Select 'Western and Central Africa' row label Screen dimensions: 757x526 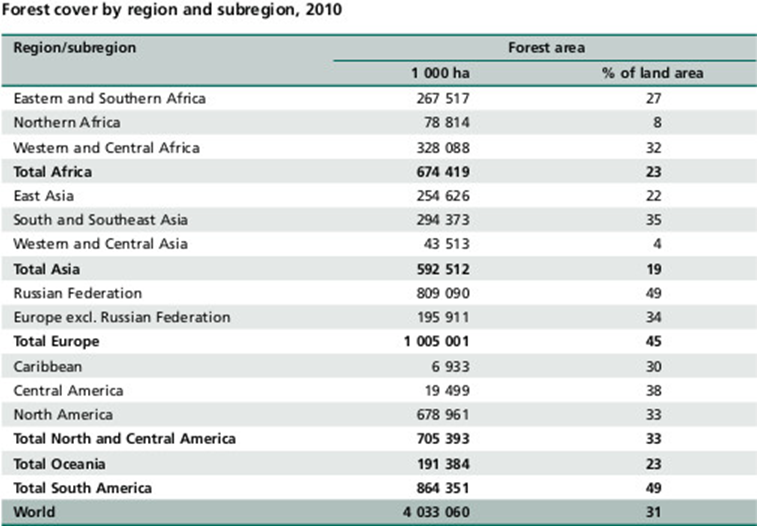pyautogui.click(x=106, y=148)
